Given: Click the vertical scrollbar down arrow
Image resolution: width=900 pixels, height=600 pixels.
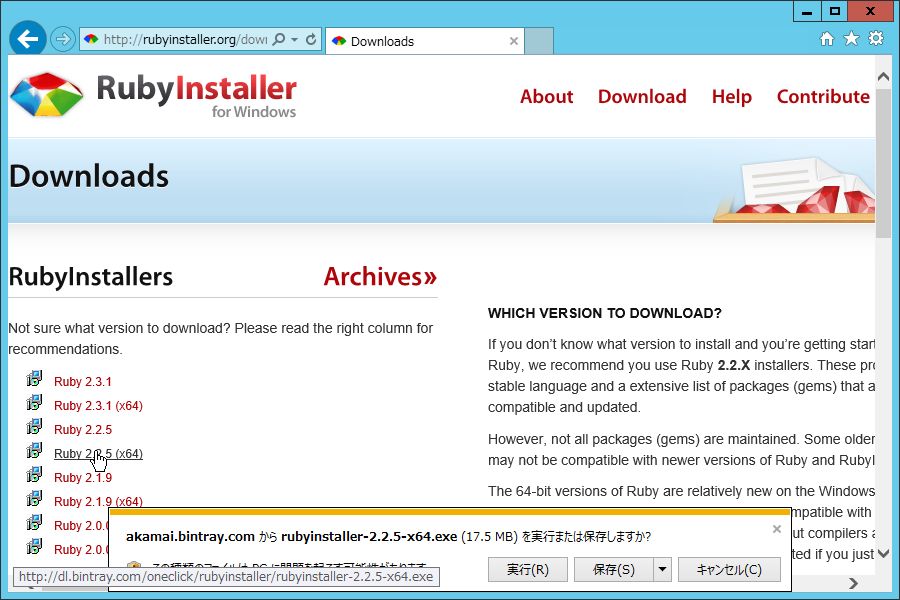Looking at the screenshot, I should (883, 553).
